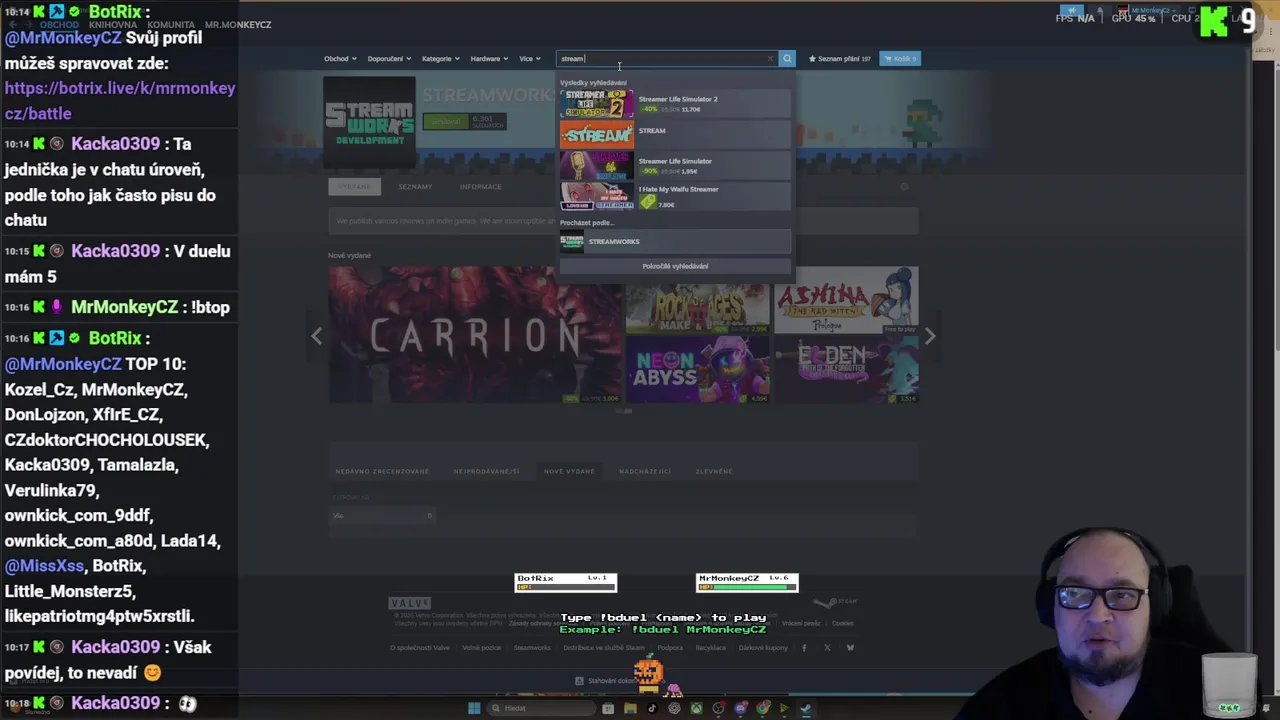Select the STREAM search result

click(675, 134)
